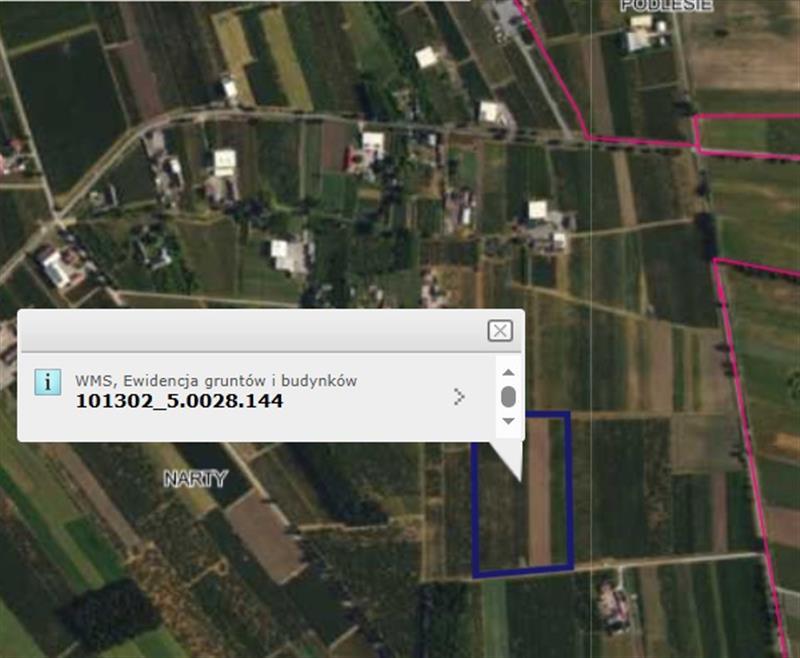Image resolution: width=800 pixels, height=658 pixels.
Task: Close the parcel info popup
Action: point(500,331)
